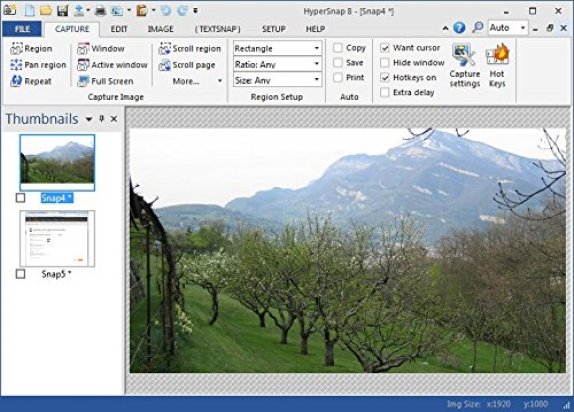Switch to the EDIT ribbon tab
This screenshot has height=412, width=574.
(x=119, y=29)
